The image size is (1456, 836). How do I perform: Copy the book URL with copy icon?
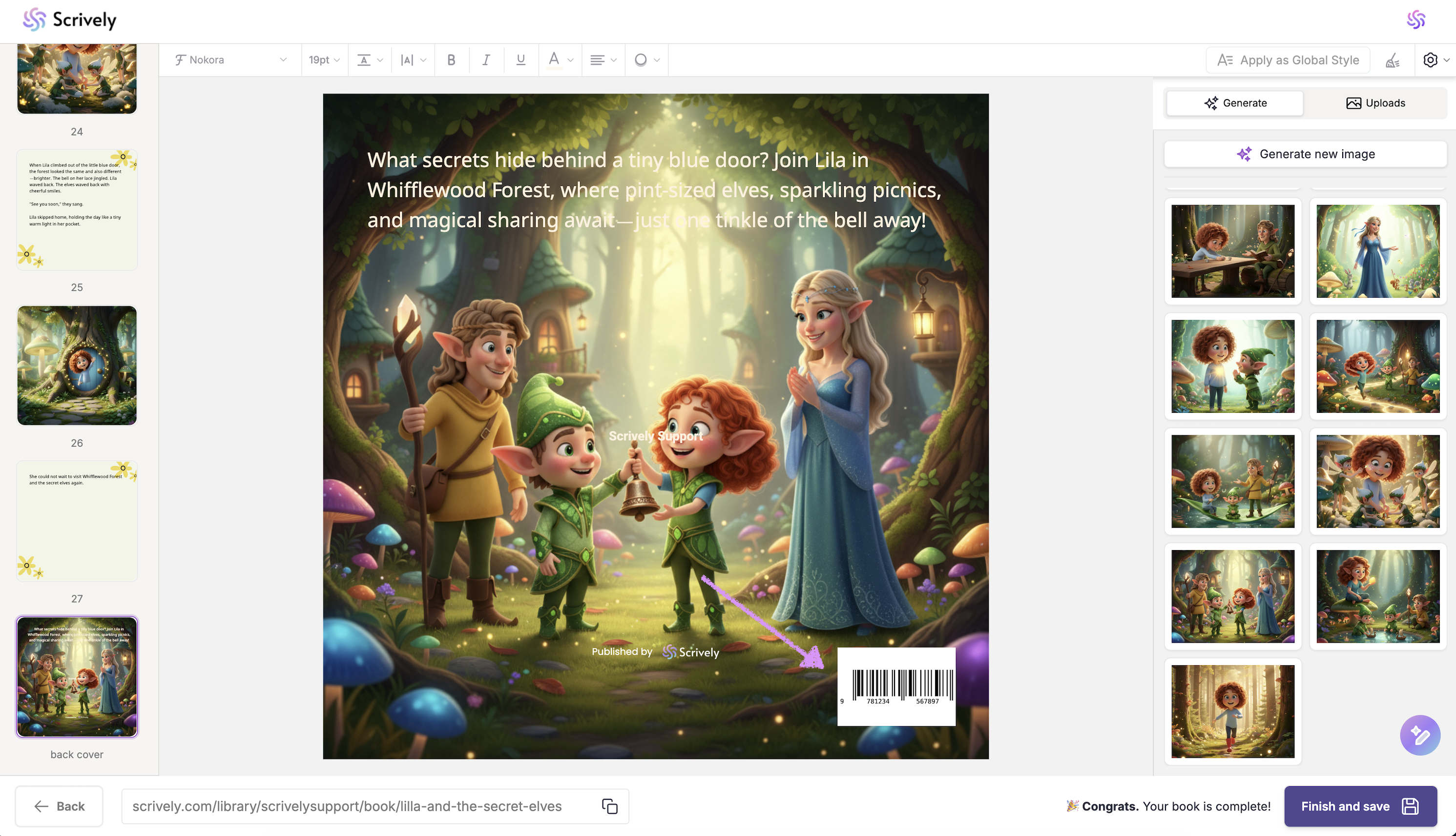point(609,806)
